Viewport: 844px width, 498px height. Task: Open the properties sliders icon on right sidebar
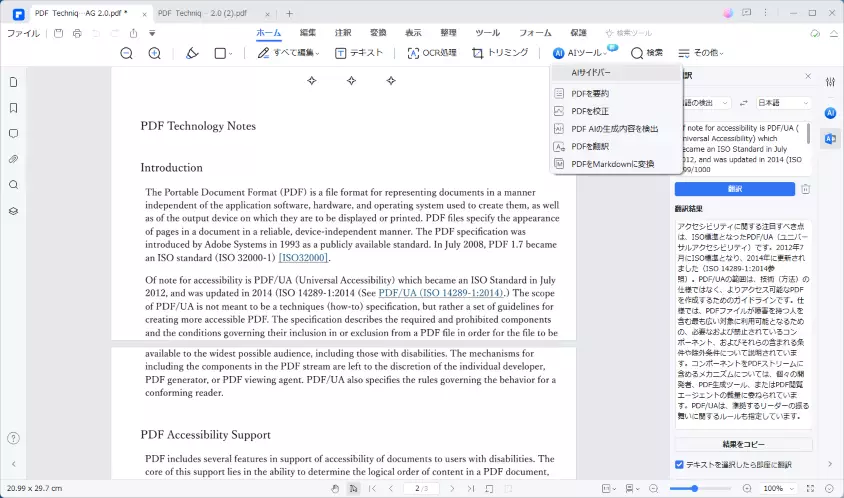click(830, 82)
